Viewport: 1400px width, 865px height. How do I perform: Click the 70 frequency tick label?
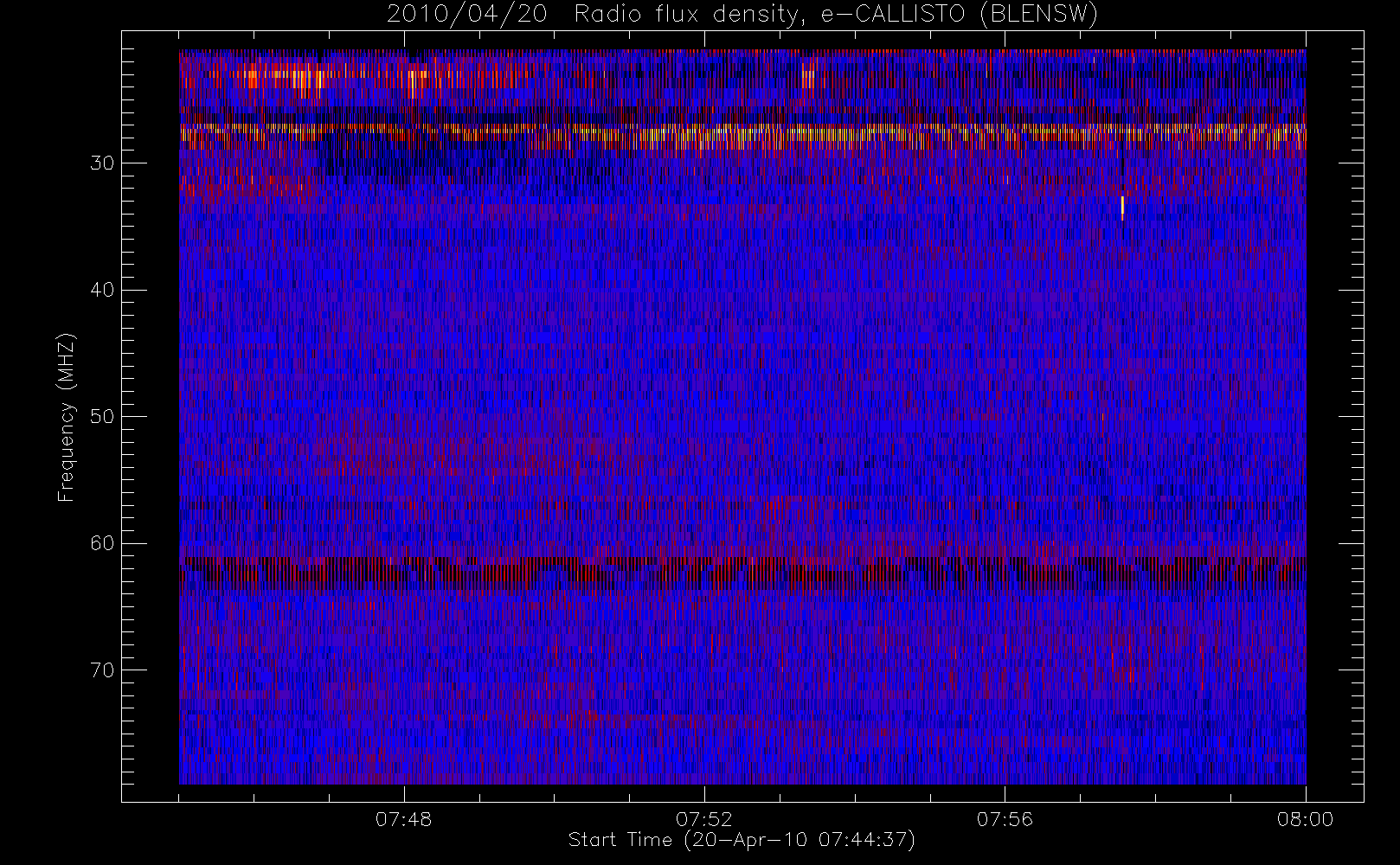click(x=102, y=670)
